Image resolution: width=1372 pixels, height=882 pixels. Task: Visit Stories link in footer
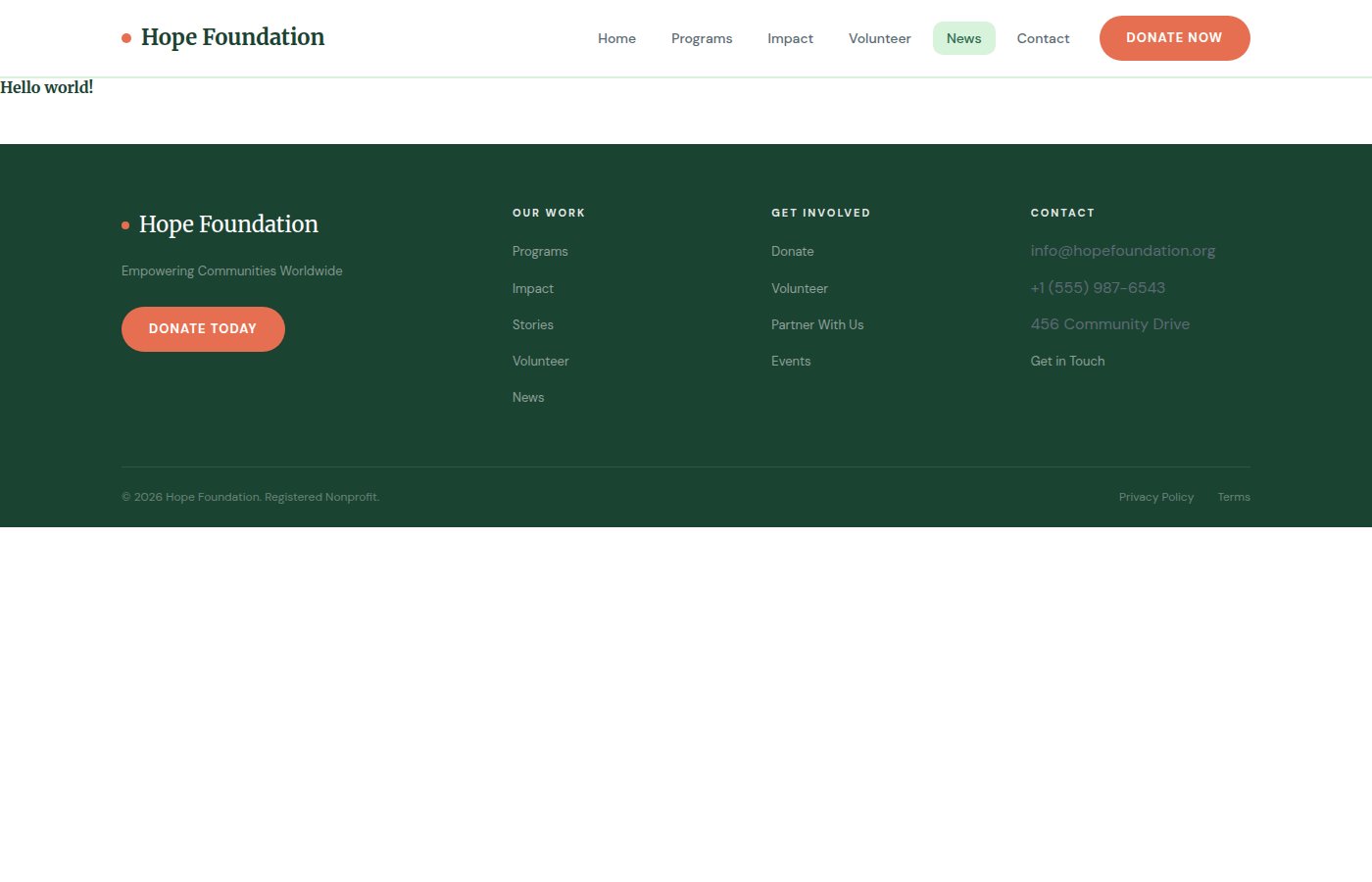533,324
